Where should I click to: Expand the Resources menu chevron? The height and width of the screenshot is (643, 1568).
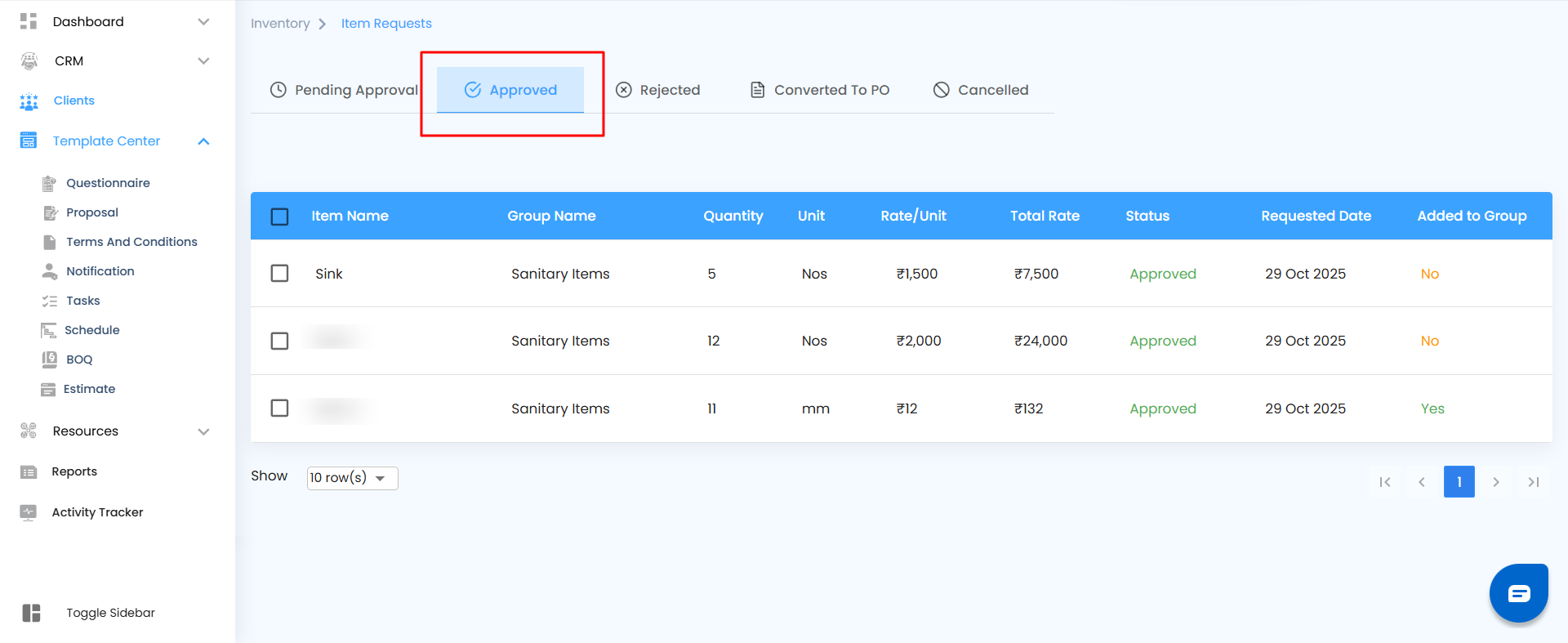coord(204,431)
